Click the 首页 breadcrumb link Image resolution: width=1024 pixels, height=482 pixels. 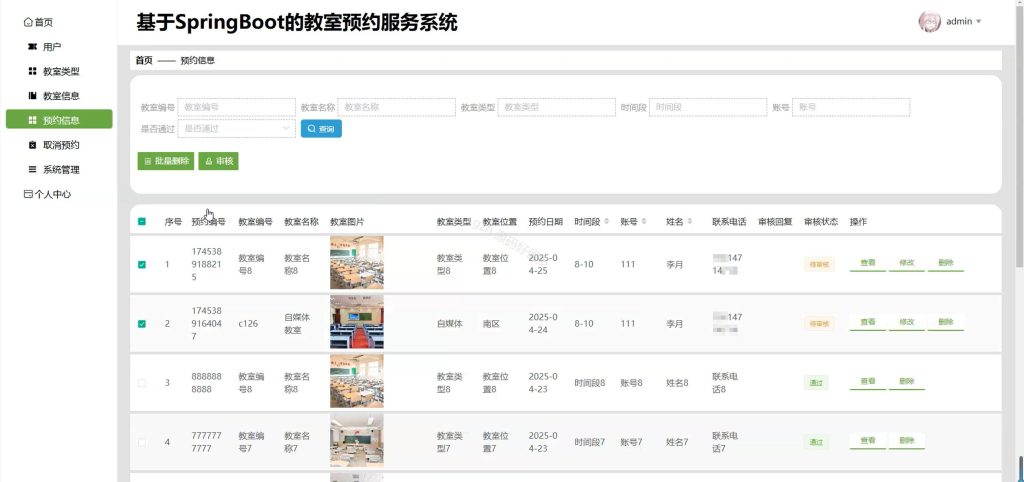144,60
